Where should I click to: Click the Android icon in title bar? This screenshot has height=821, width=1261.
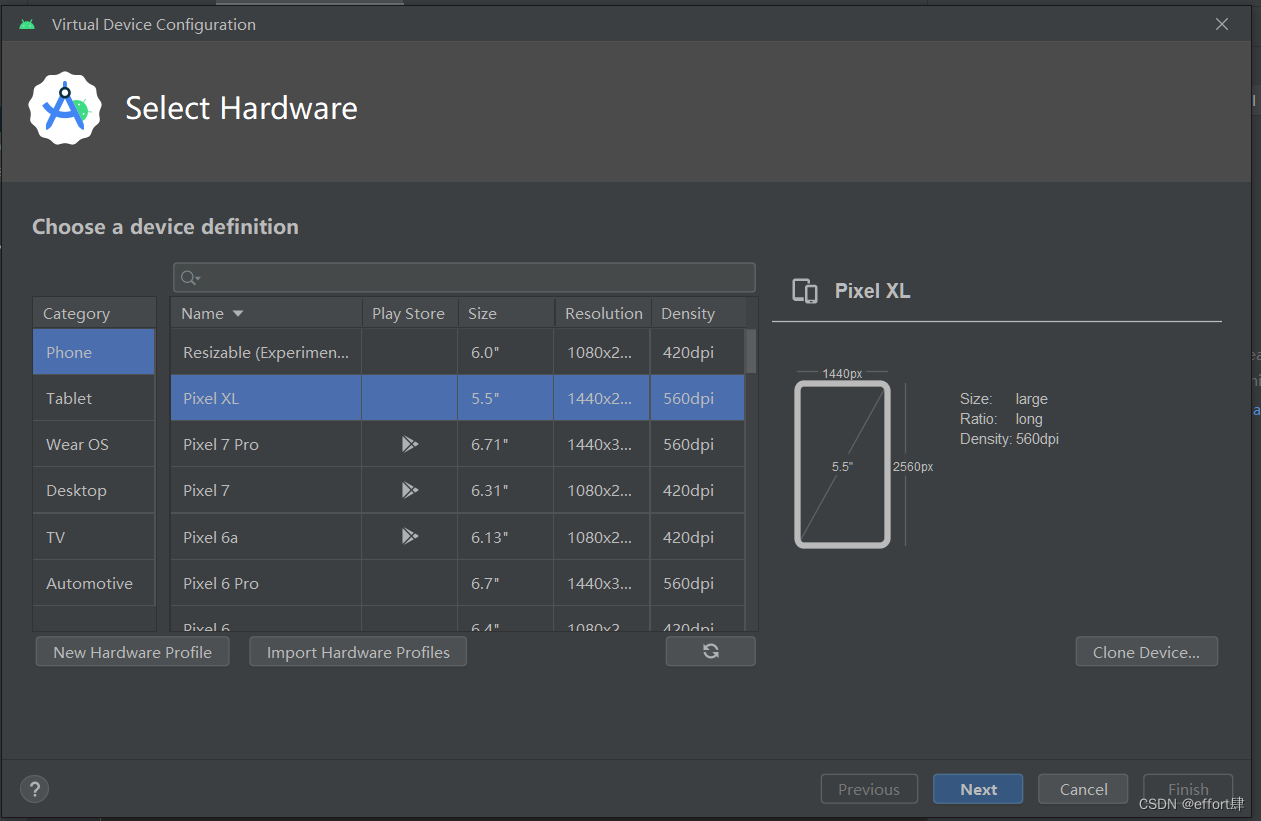coord(27,24)
